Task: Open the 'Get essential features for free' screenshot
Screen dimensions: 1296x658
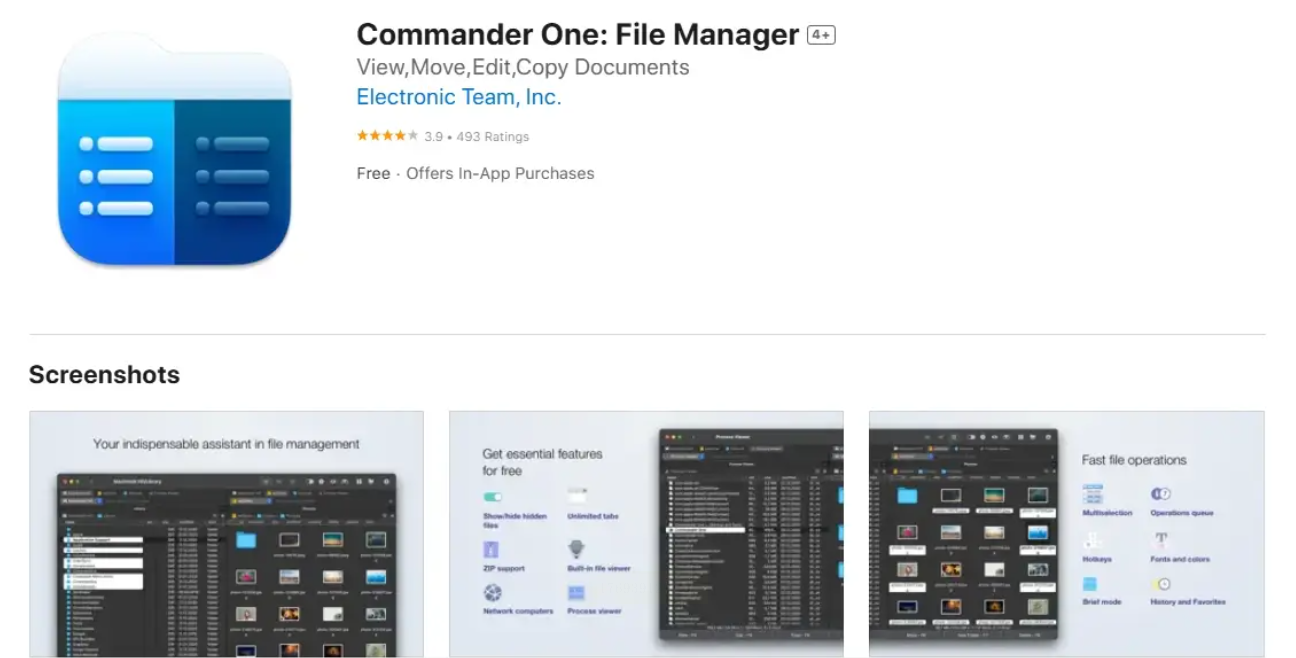Action: 646,533
